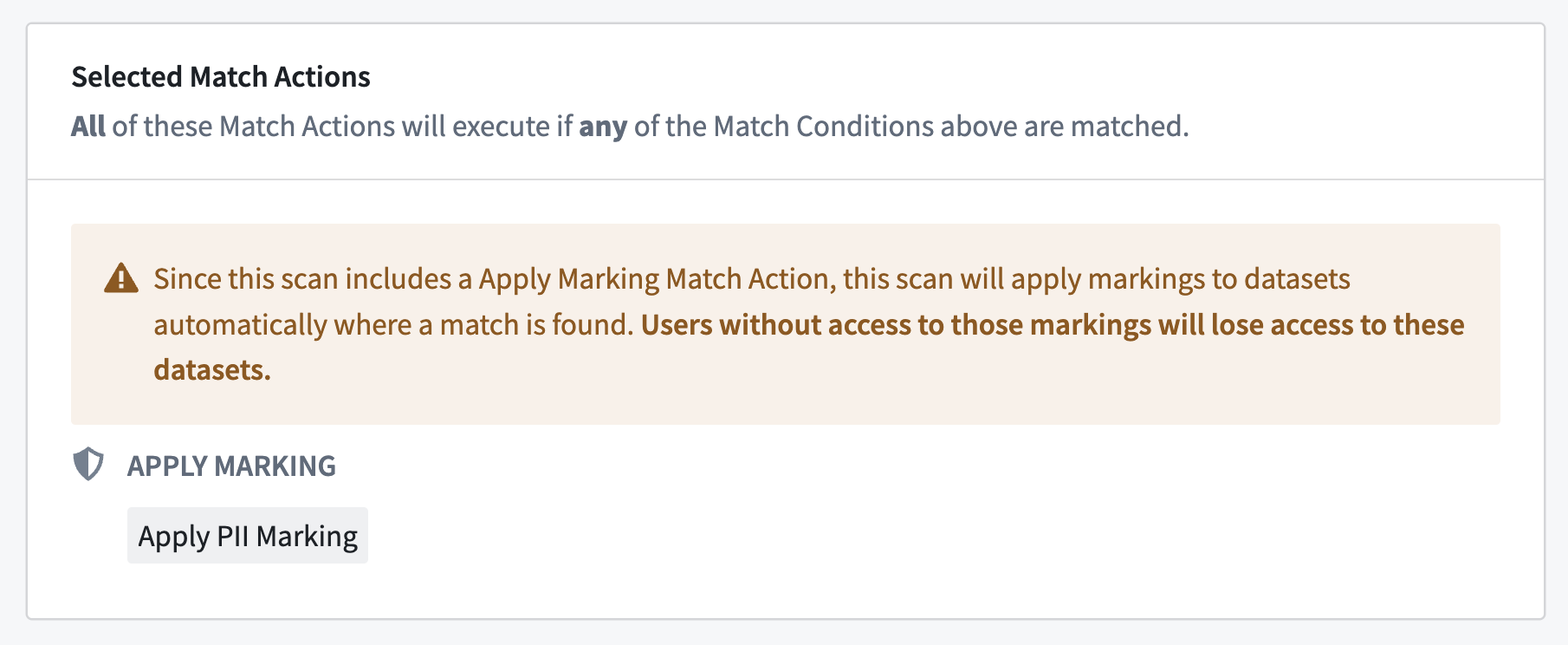Click the shield icon beside Apply Marking
Viewport: 1568px width, 645px height.
click(x=88, y=465)
